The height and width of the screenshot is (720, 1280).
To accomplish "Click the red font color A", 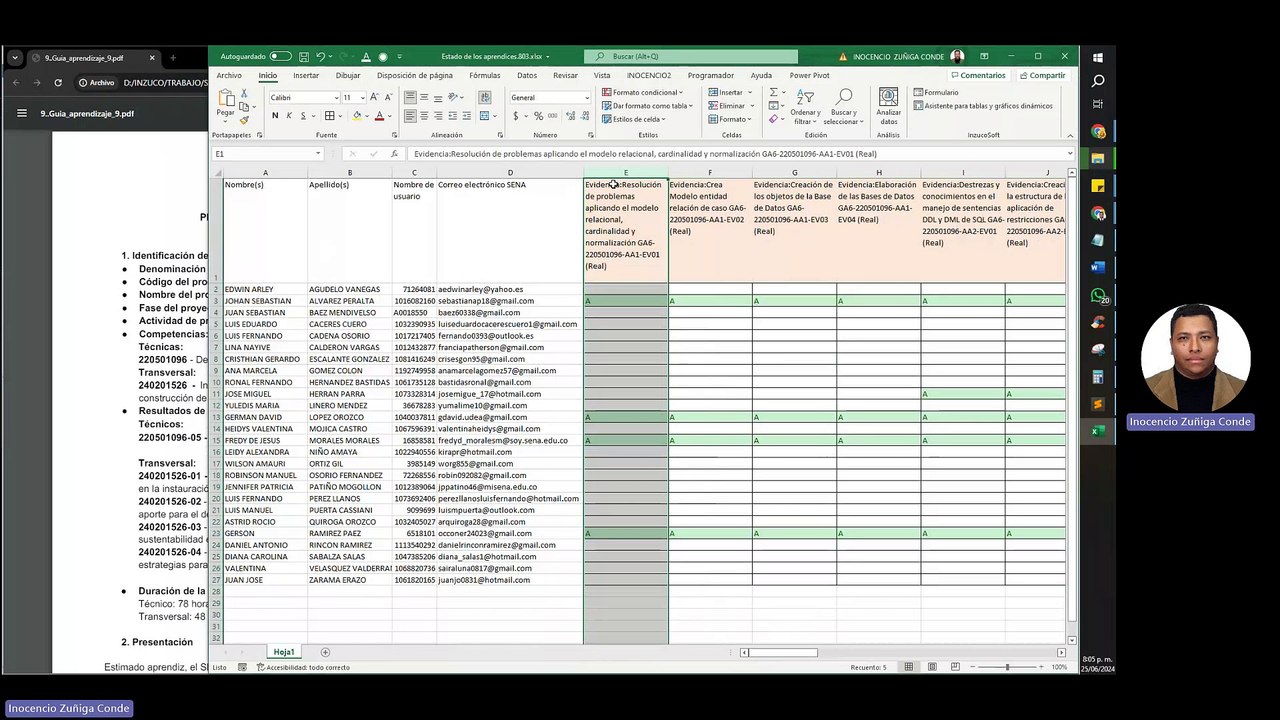I will click(379, 116).
